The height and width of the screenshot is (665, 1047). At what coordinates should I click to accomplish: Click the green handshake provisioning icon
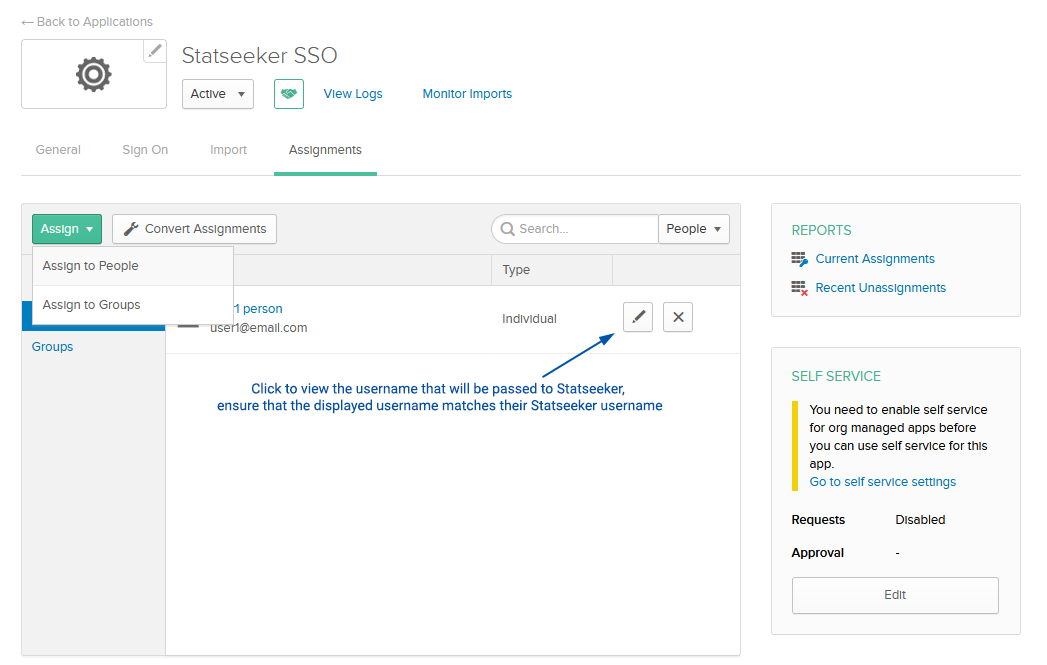[288, 94]
